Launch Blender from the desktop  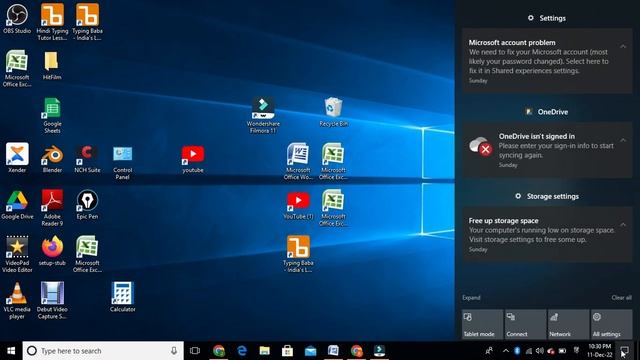point(52,158)
